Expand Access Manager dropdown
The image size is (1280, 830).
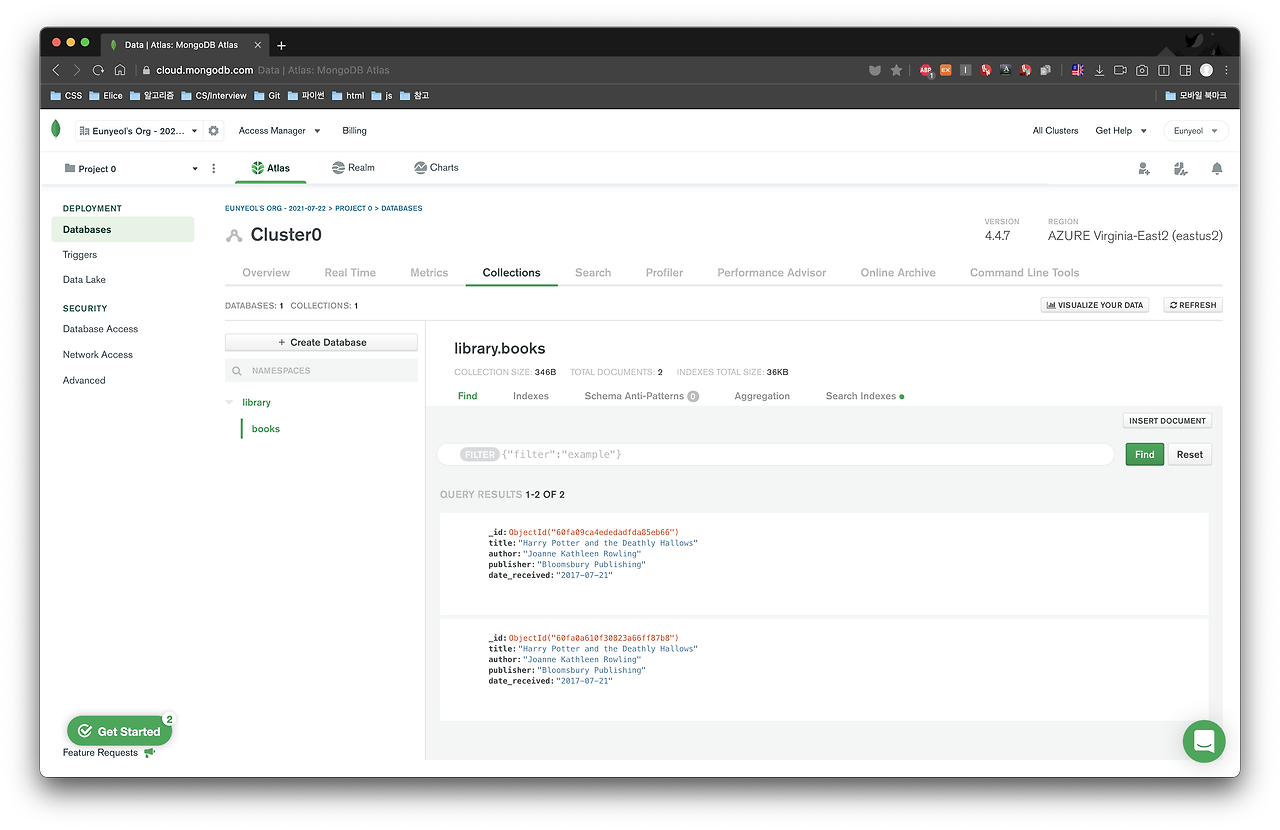point(279,131)
